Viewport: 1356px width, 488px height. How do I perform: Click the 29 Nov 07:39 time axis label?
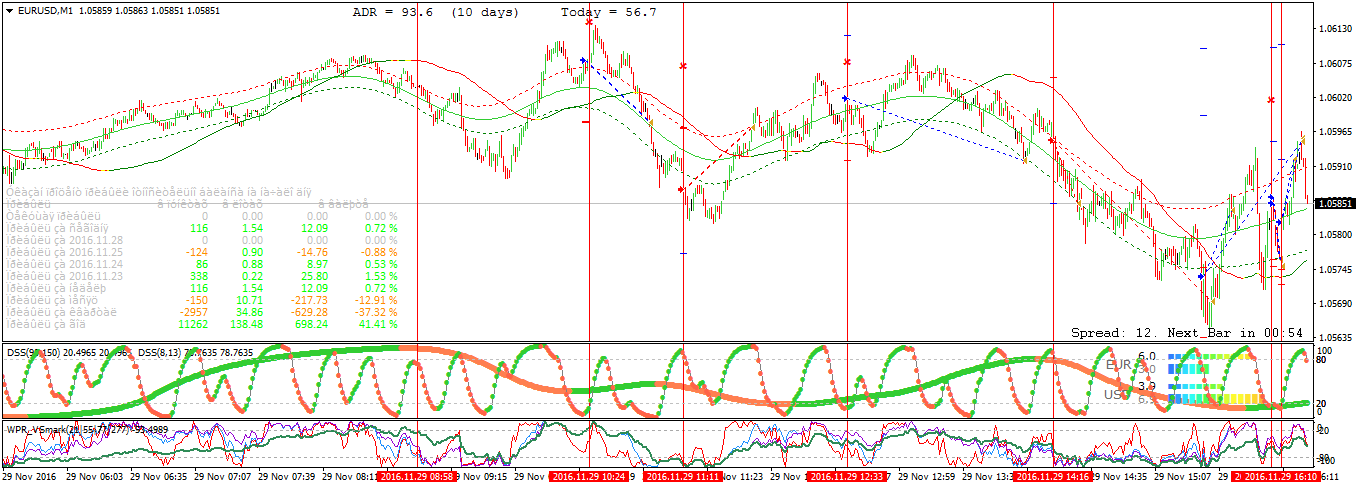coord(288,478)
